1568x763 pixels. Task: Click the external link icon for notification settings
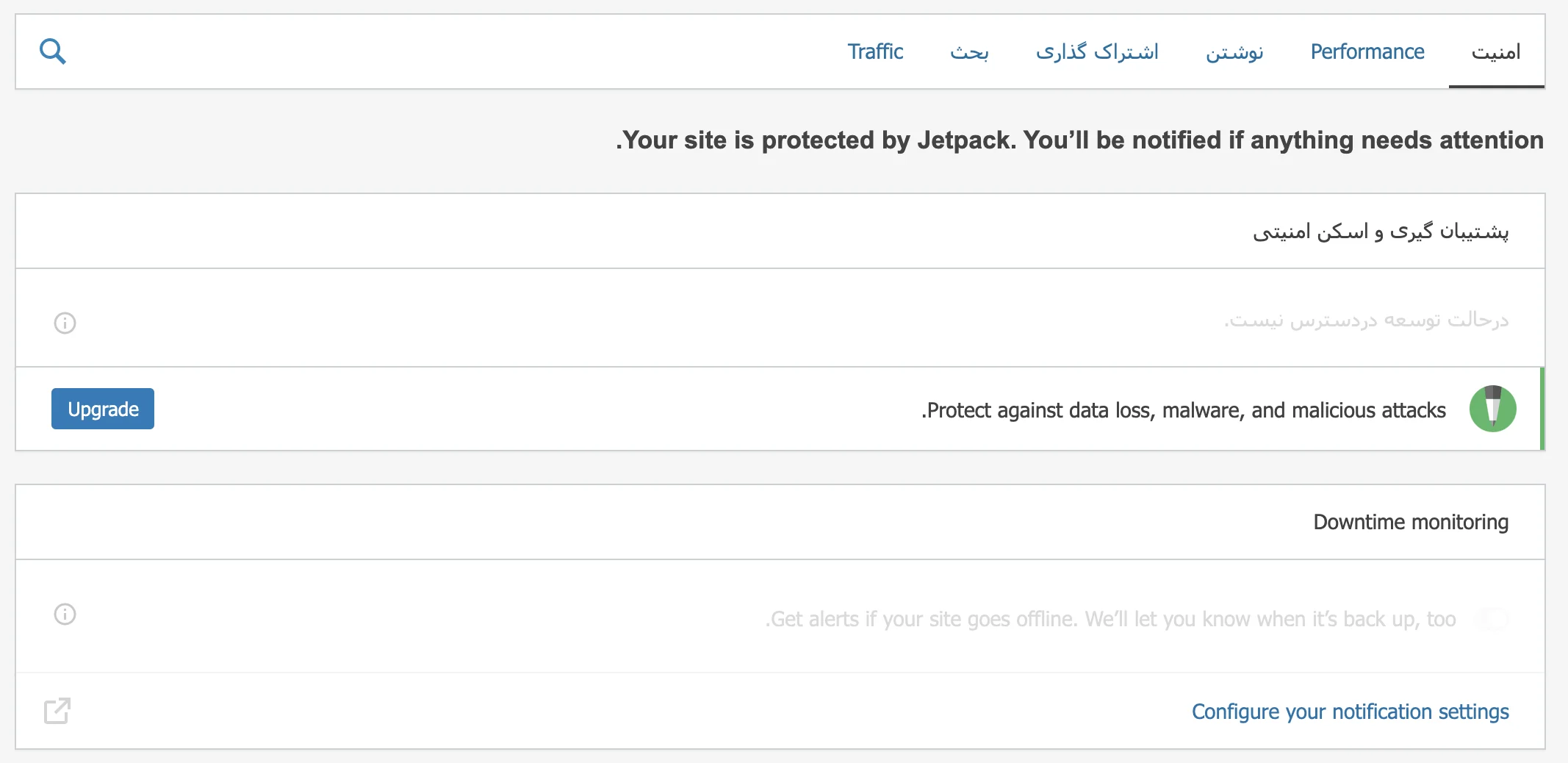[x=57, y=711]
